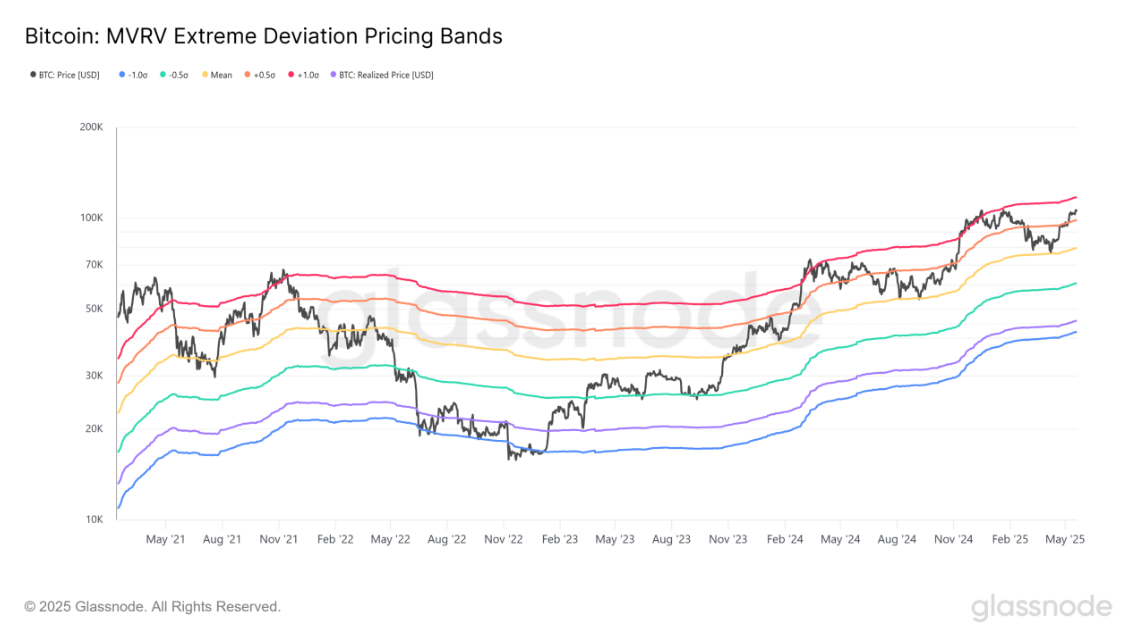
Task: Select the May '21 x-axis date label
Action: coord(165,539)
